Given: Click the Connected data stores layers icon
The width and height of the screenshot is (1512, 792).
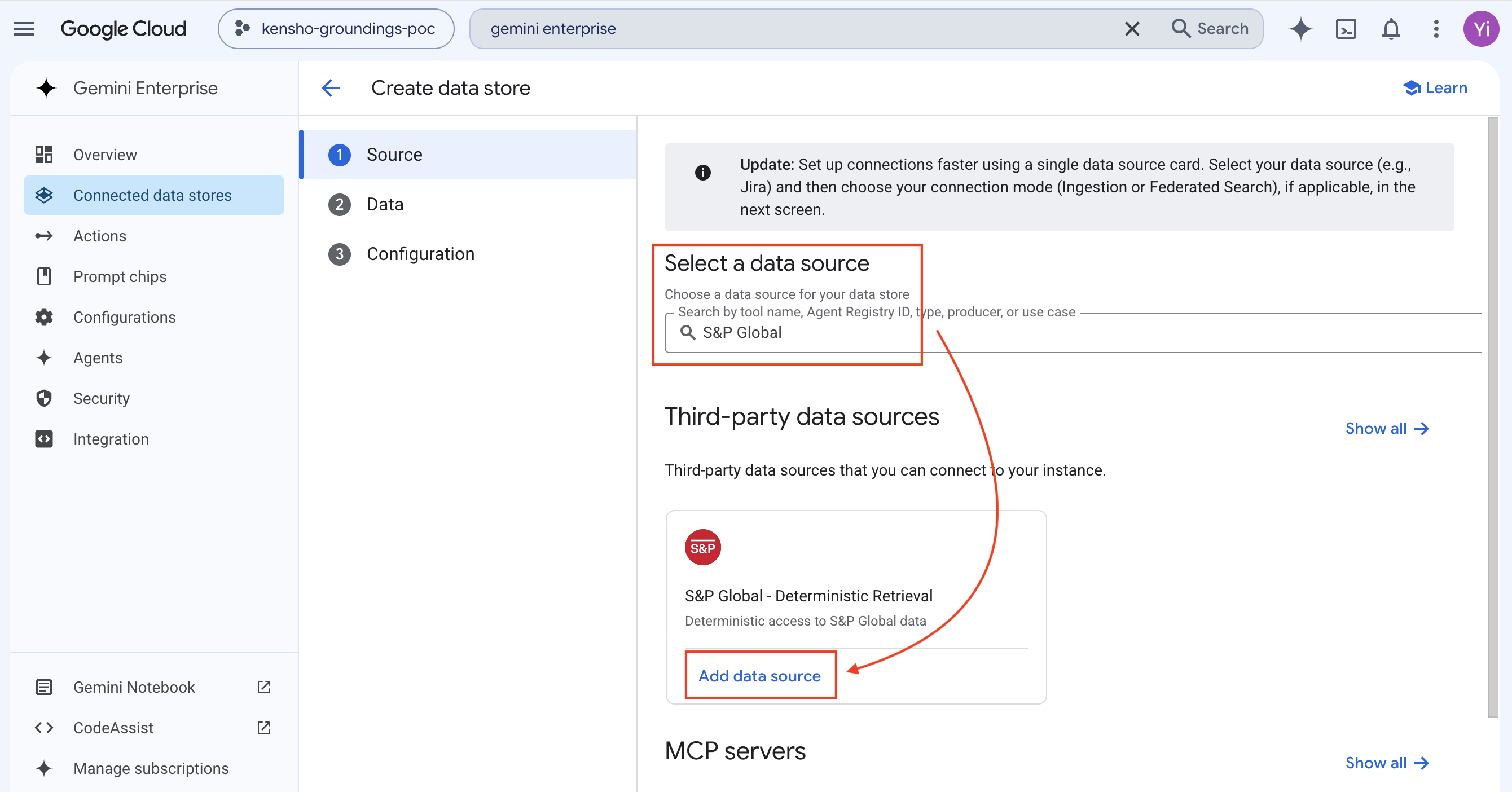Looking at the screenshot, I should 44,195.
